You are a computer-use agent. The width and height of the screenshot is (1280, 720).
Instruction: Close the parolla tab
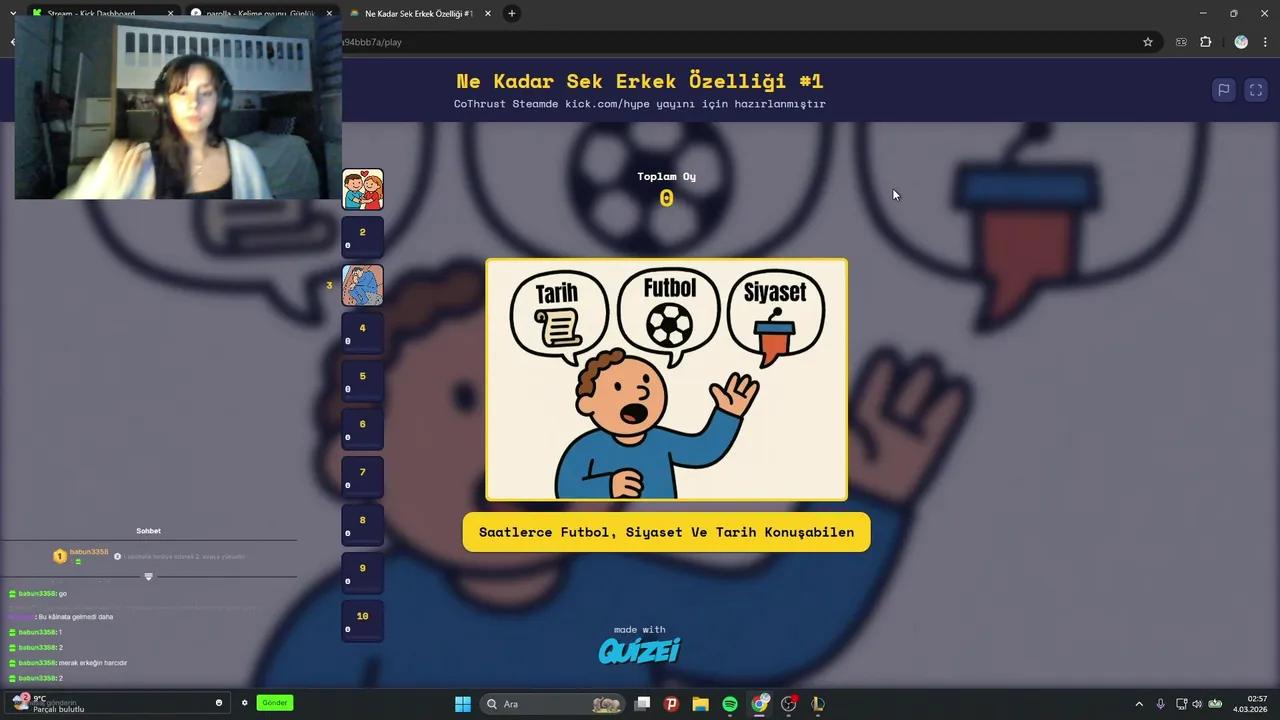click(x=329, y=13)
